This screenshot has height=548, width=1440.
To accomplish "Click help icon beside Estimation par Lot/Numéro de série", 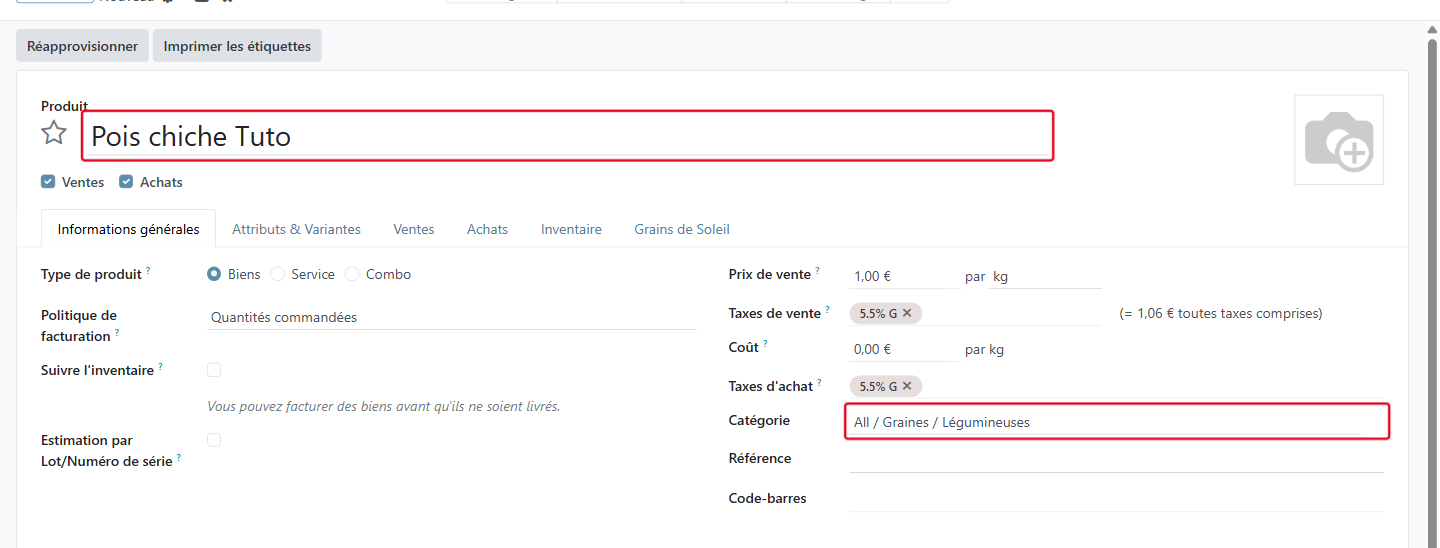I will pyautogui.click(x=179, y=458).
